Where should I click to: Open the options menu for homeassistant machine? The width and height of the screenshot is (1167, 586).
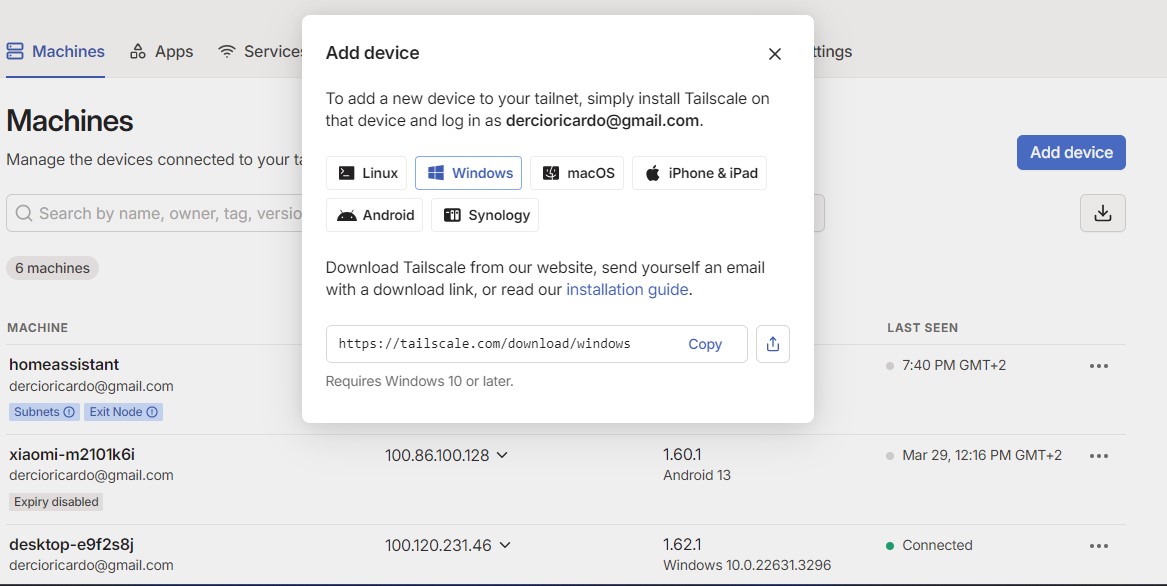point(1099,365)
